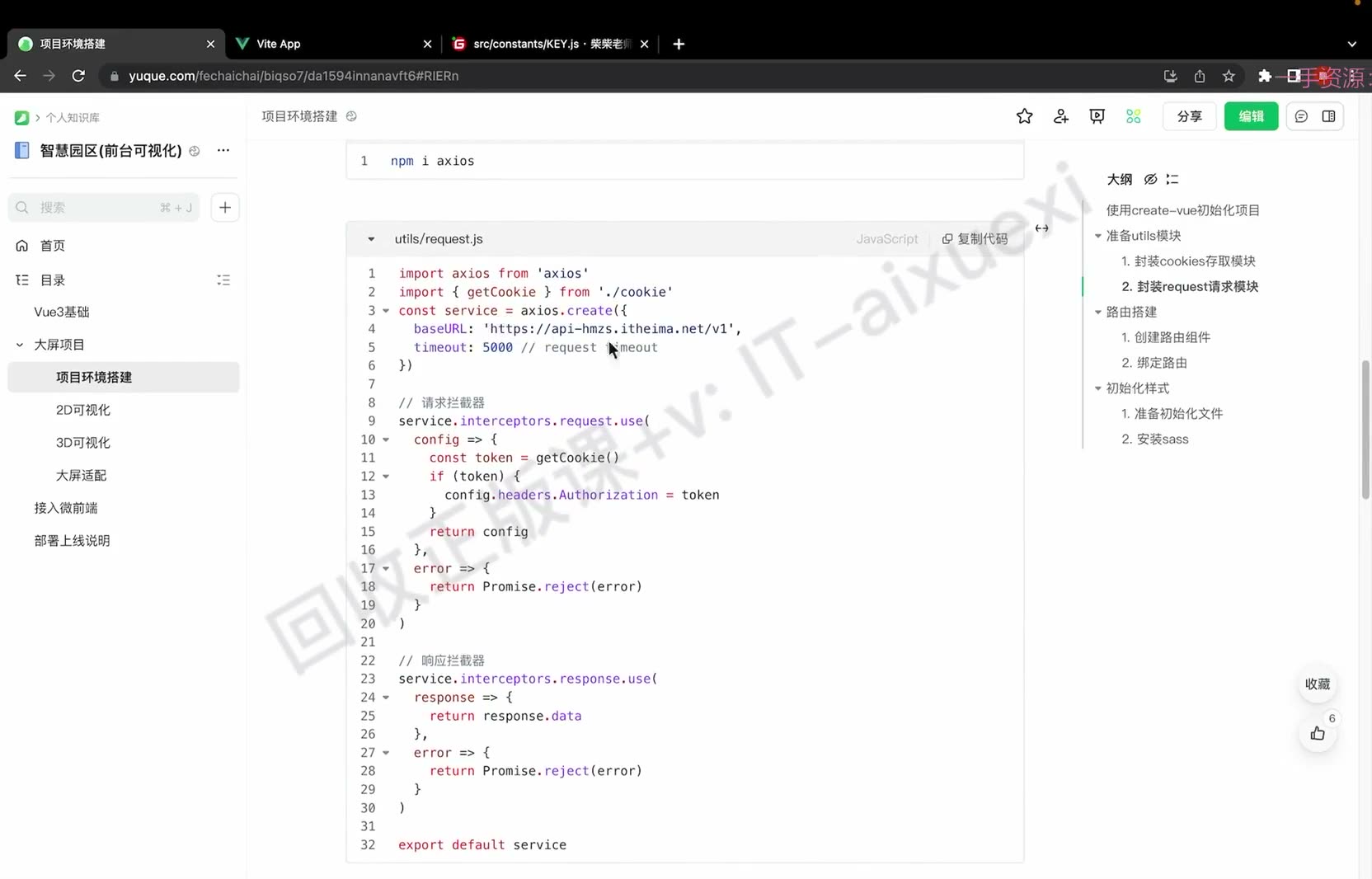Screen dimensions: 1372x879
Task: Hide the outline with the eye icon
Action: pyautogui.click(x=1150, y=179)
